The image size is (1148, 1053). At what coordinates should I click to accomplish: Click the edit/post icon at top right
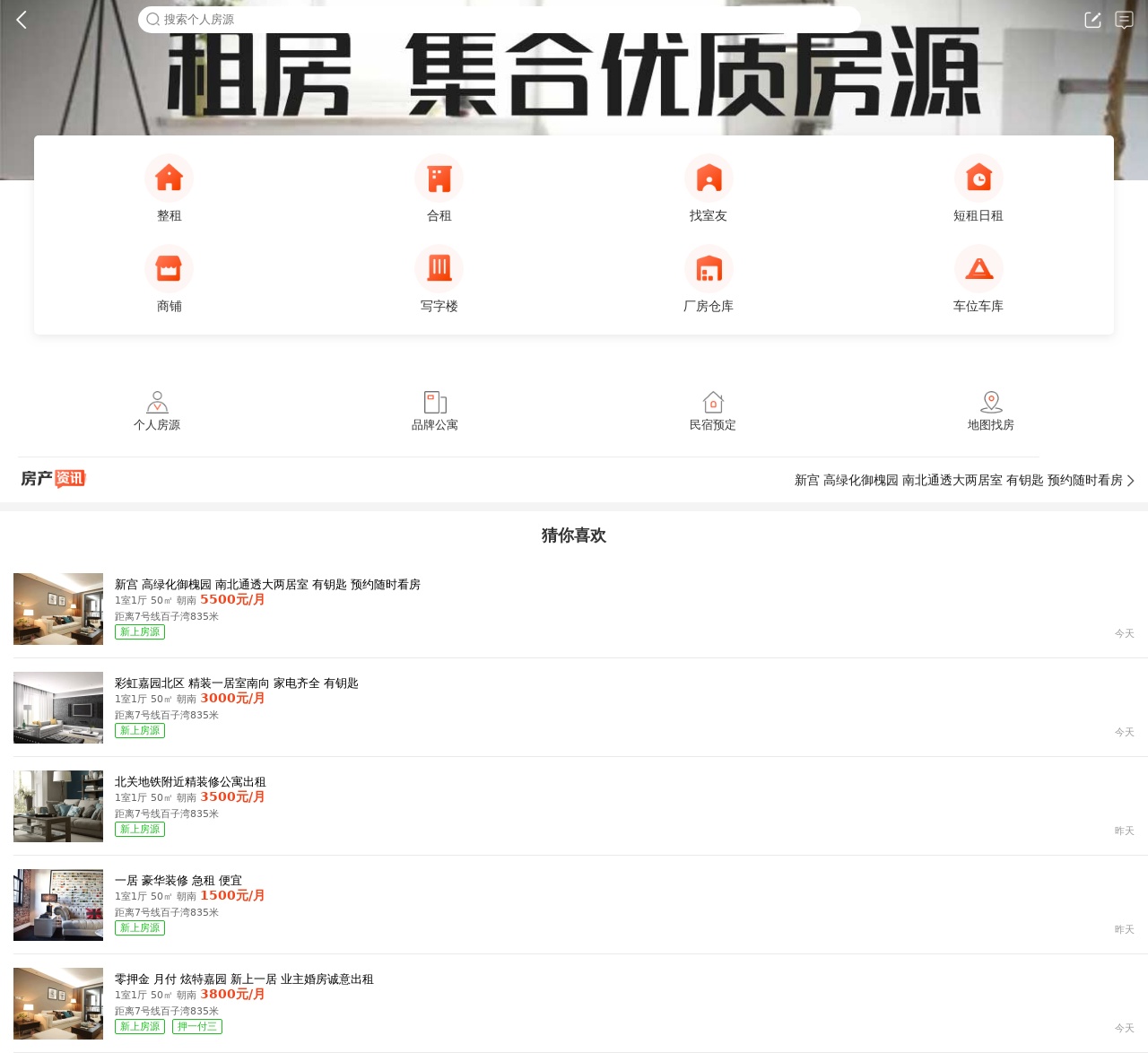tap(1092, 20)
